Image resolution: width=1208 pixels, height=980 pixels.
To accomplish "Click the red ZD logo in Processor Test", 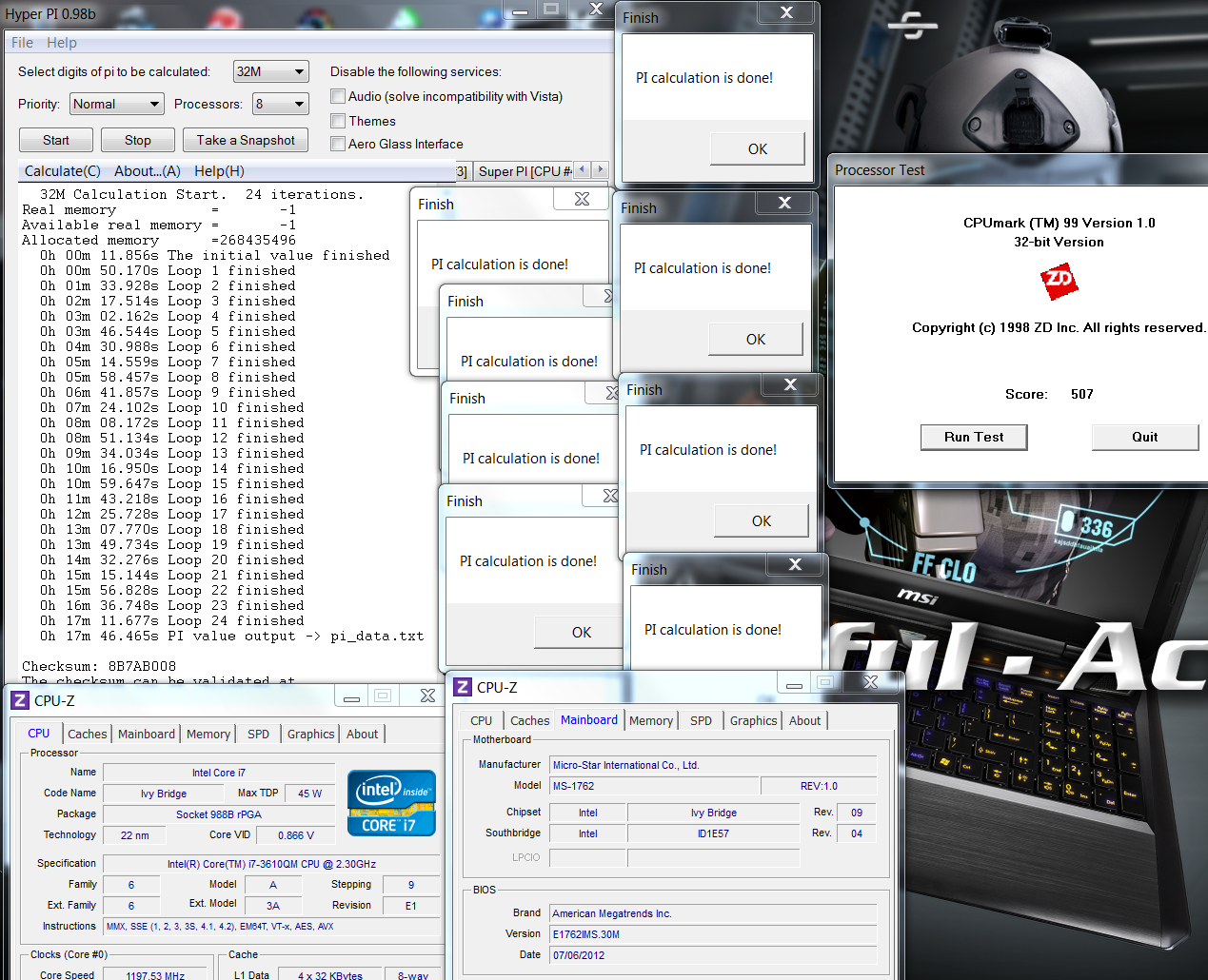I will pyautogui.click(x=1059, y=281).
